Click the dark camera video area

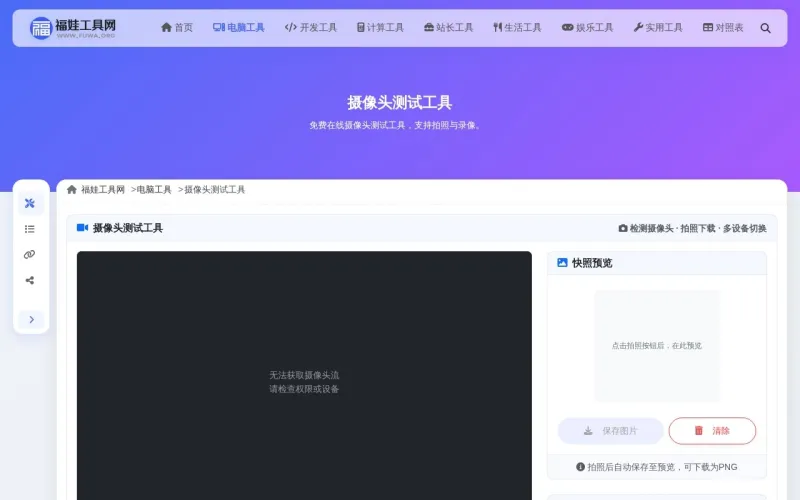pos(304,376)
